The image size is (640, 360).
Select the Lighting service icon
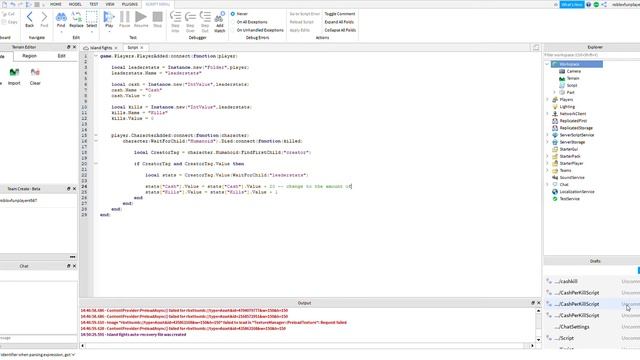coord(555,107)
